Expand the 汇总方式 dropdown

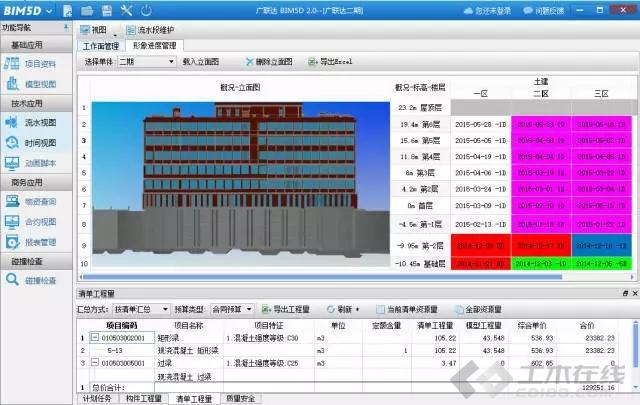[x=139, y=310]
